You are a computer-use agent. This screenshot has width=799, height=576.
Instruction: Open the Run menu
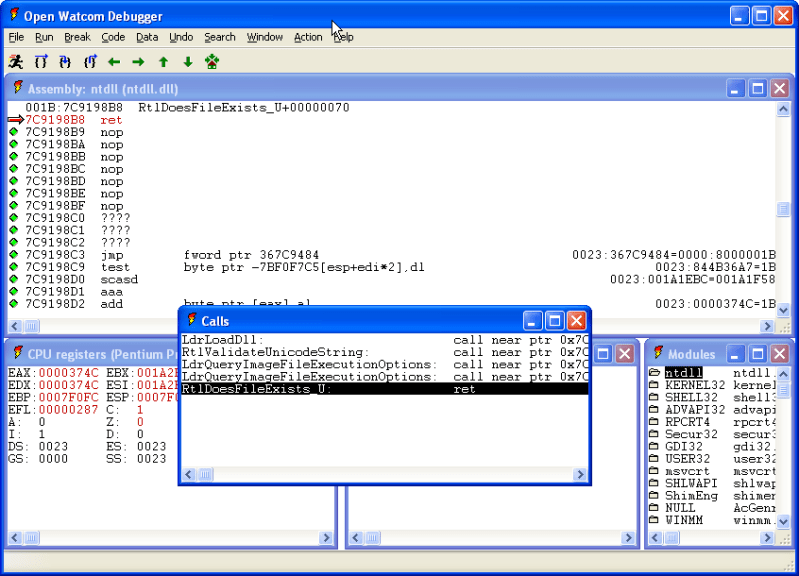44,37
